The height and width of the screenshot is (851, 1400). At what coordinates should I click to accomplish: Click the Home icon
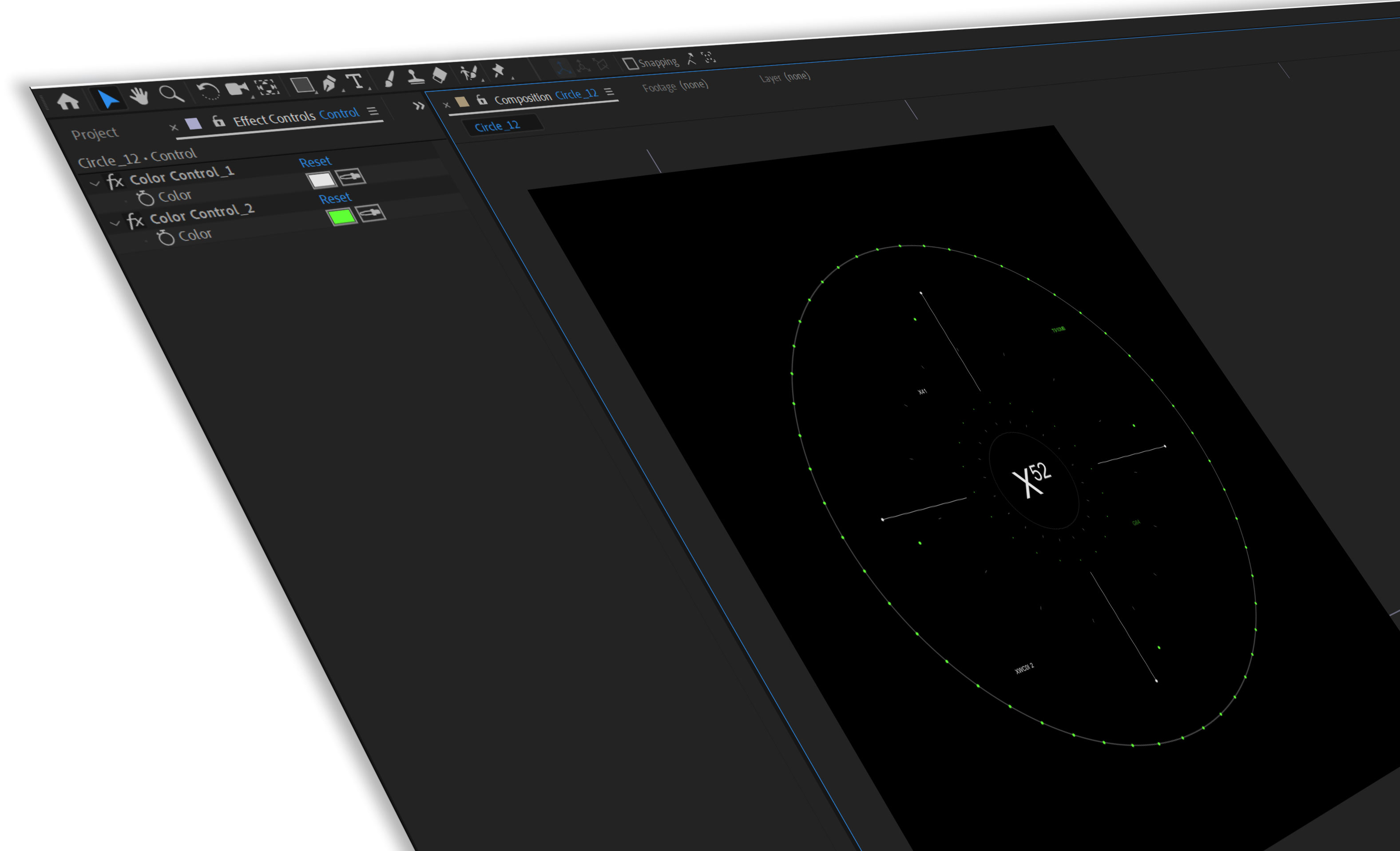click(68, 102)
